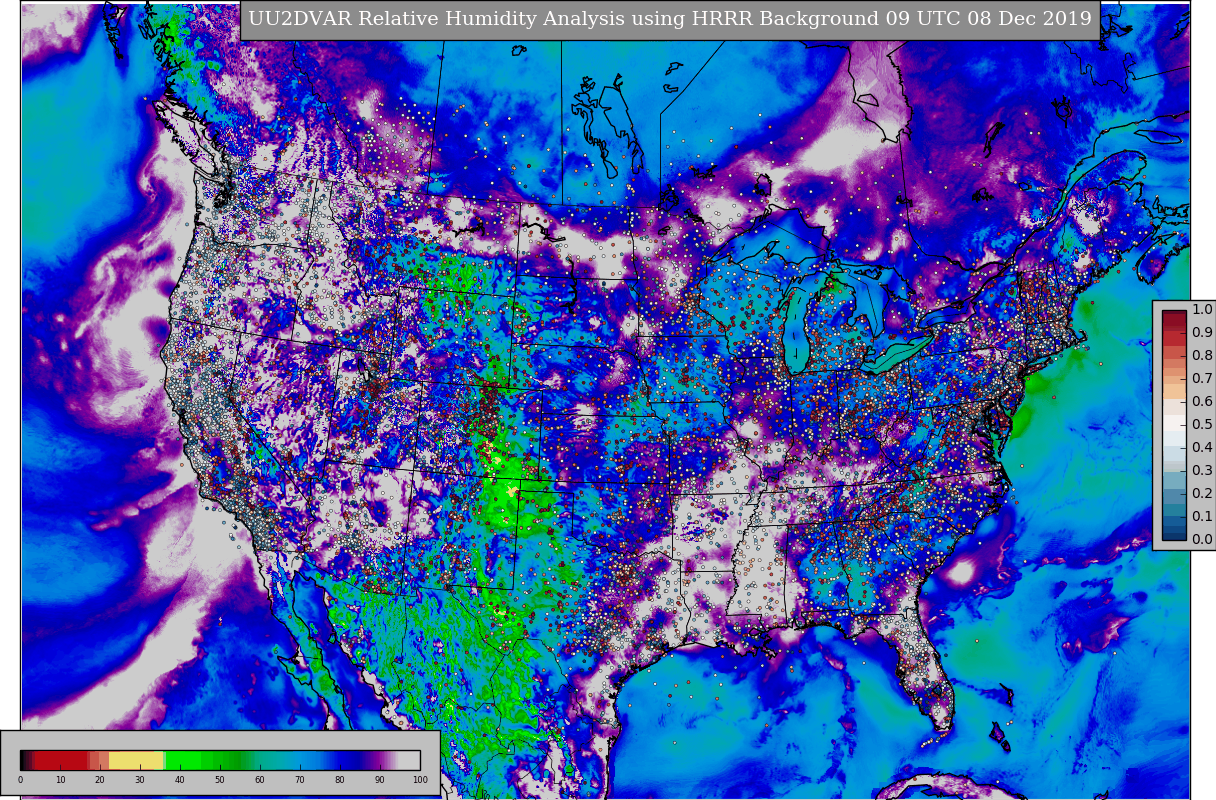
Task: Click the 70 tick label on humidity colorbar
Action: pos(300,780)
